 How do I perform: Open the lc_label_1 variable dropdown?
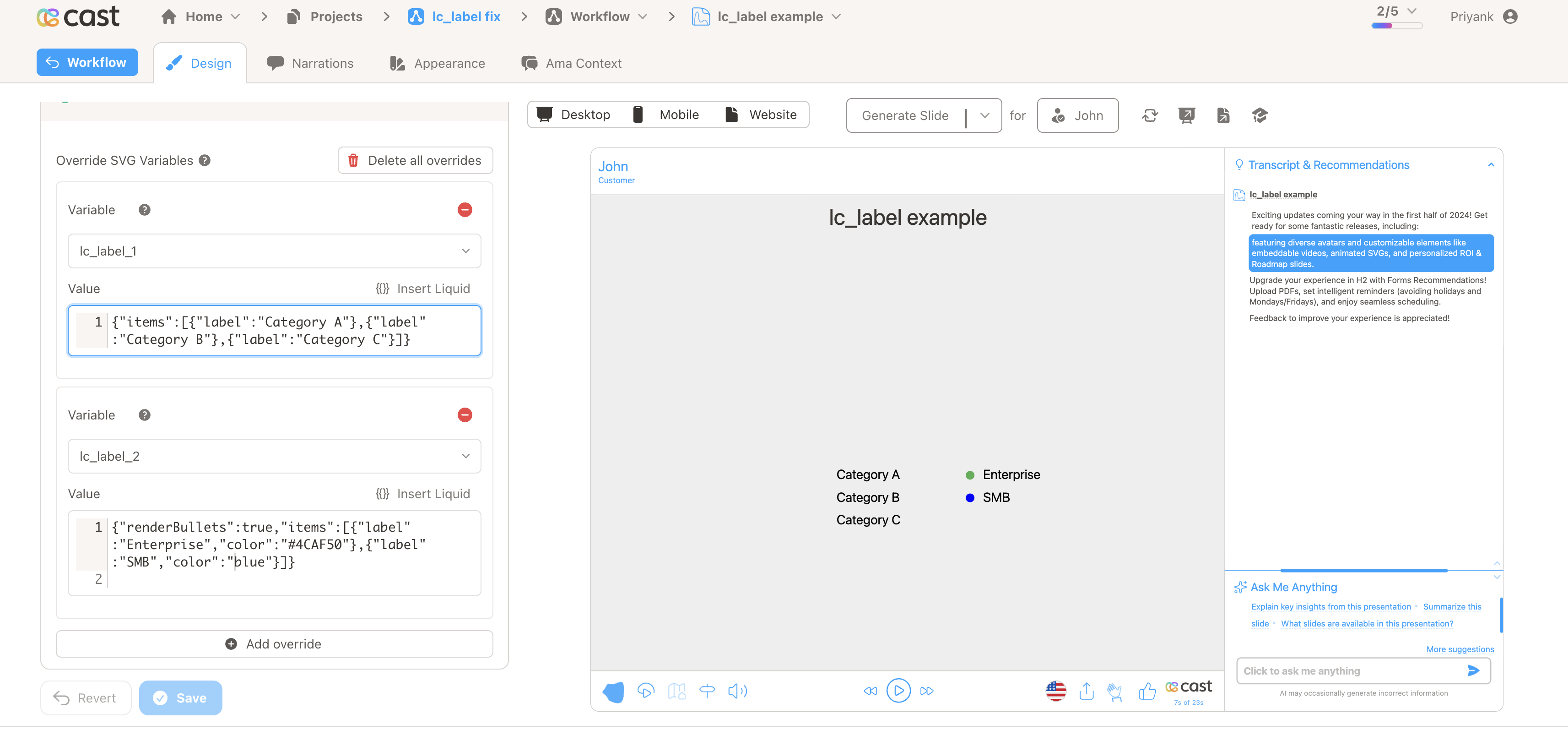tap(275, 251)
